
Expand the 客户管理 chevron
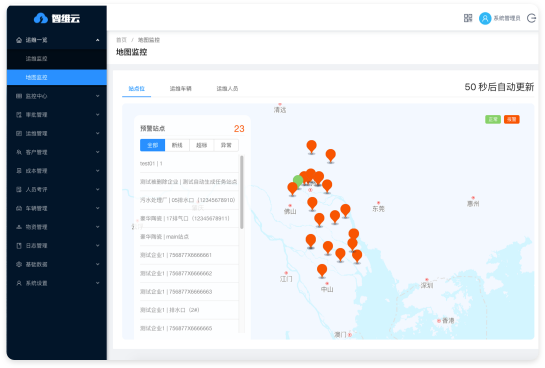coord(98,152)
